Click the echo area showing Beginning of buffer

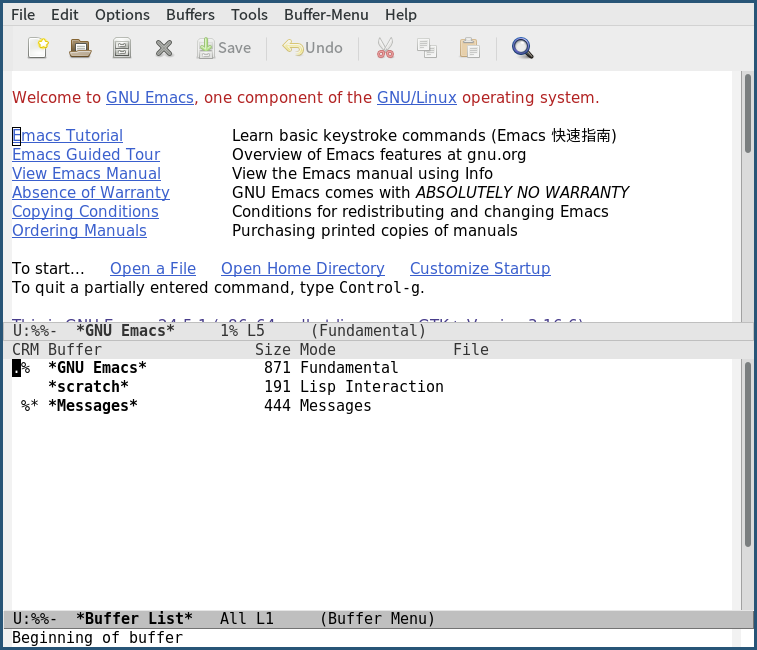click(x=371, y=638)
